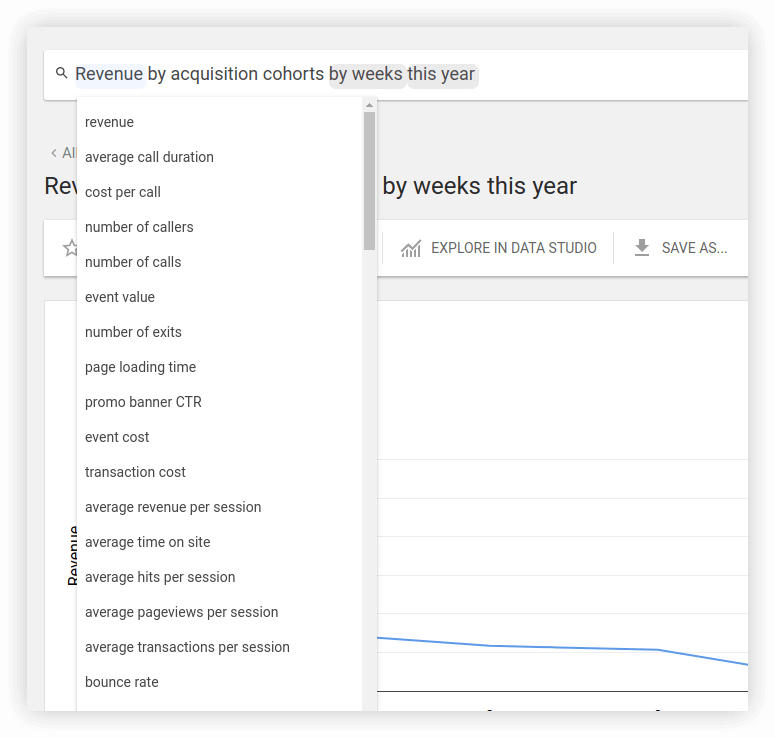Pick "cost per call" metric

point(123,192)
